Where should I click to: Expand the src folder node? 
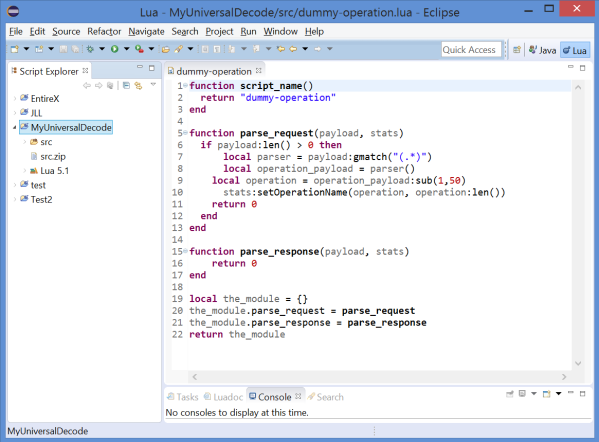tap(24, 142)
